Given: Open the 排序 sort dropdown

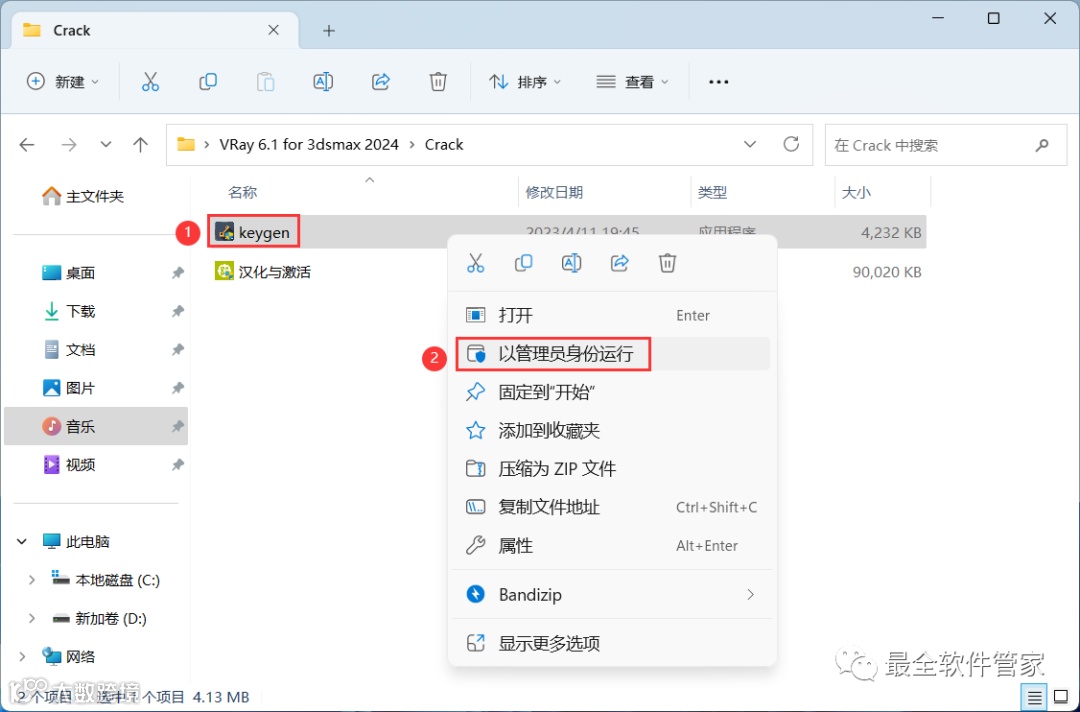Looking at the screenshot, I should tap(525, 82).
